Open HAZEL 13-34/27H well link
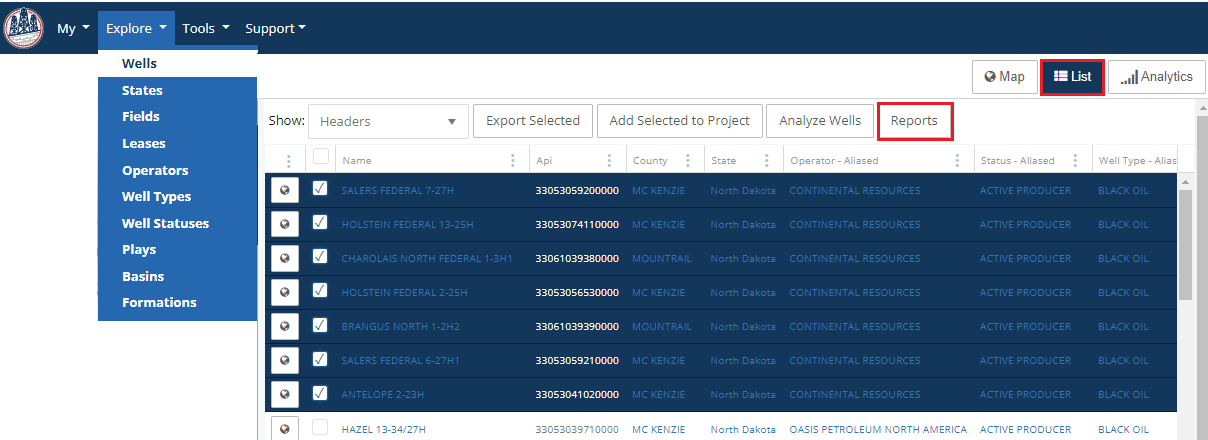 click(x=384, y=430)
